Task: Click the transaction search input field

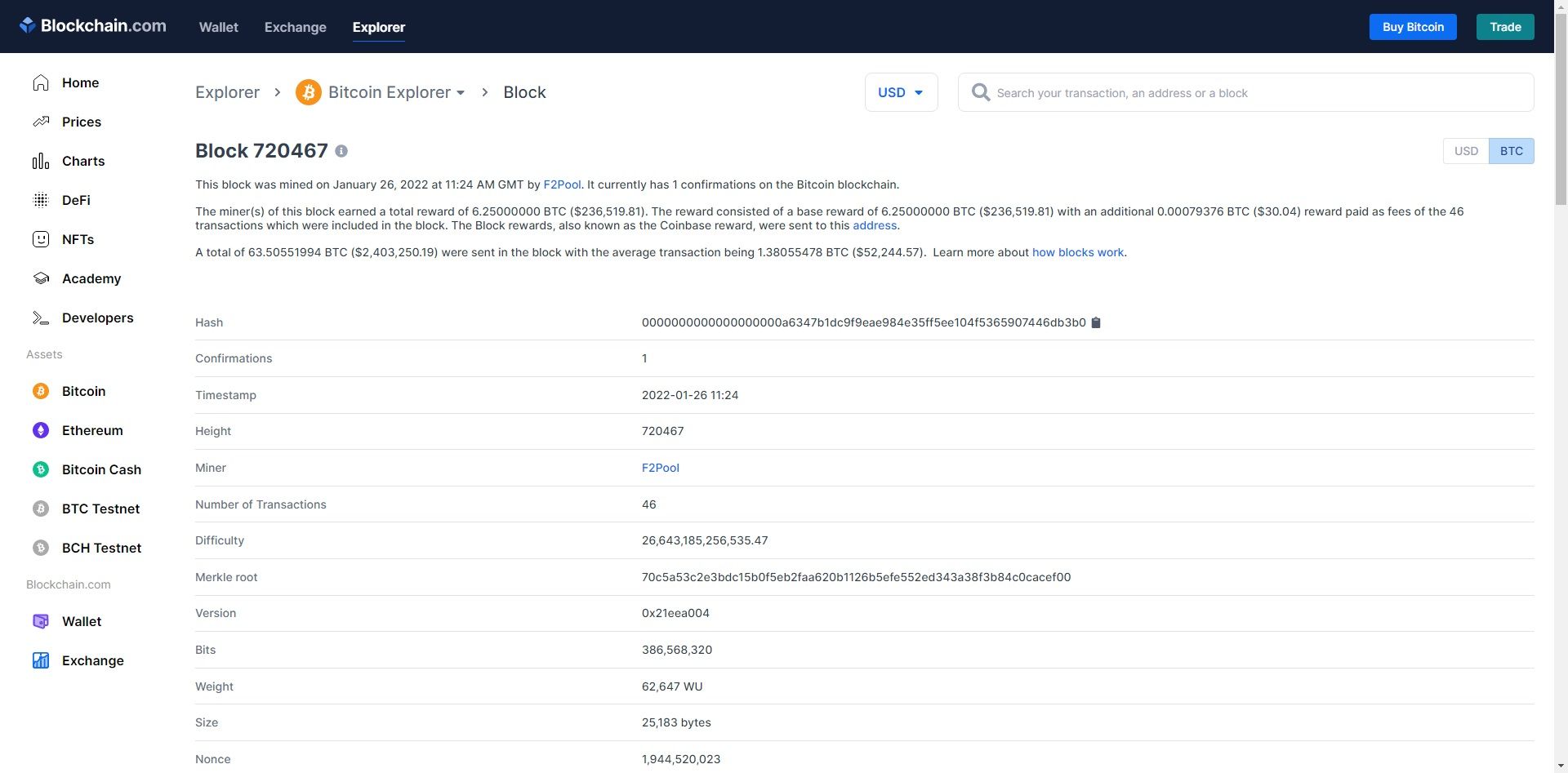Action: click(1245, 92)
